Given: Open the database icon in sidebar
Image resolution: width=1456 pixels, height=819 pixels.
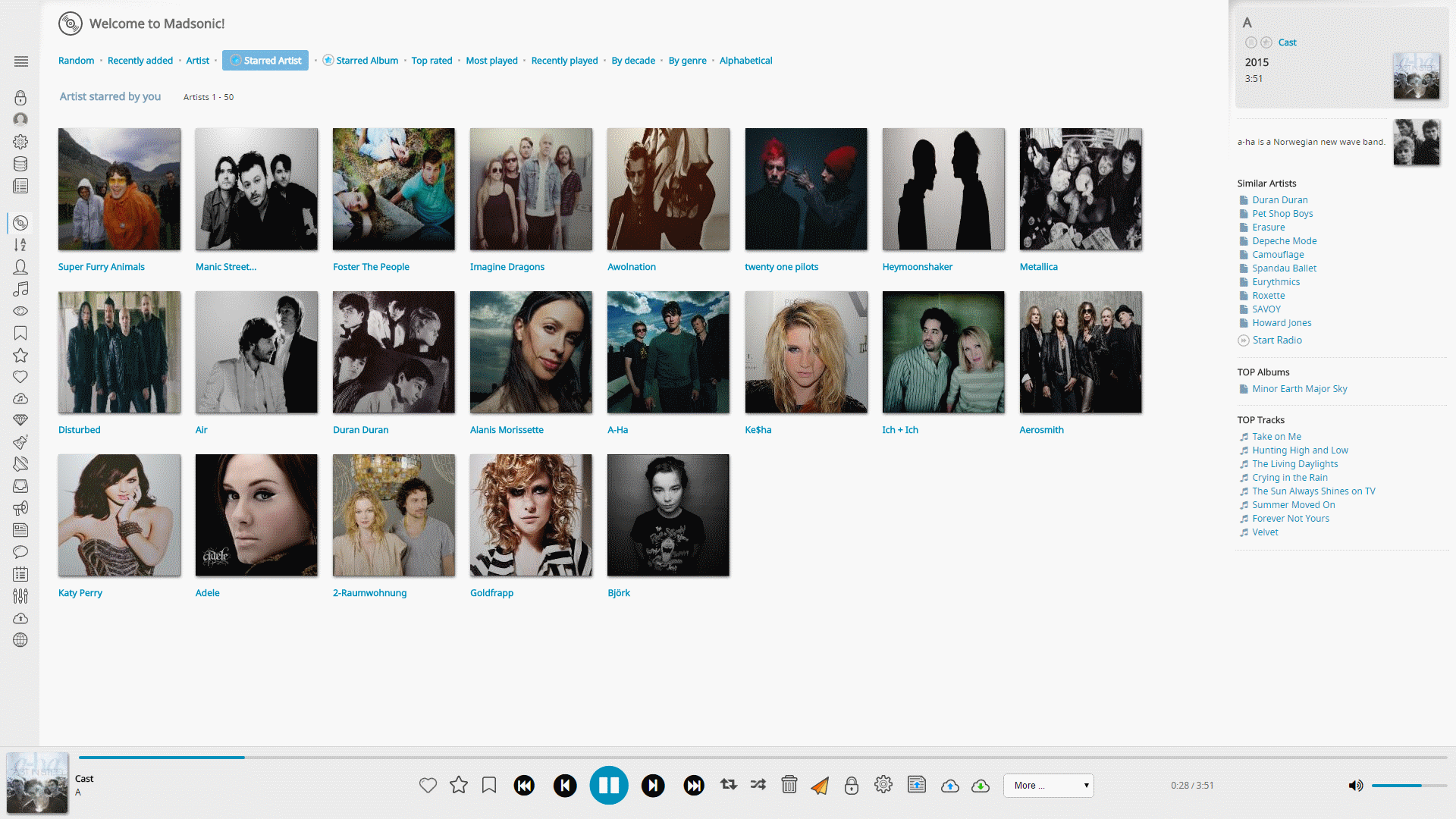Looking at the screenshot, I should pos(20,164).
